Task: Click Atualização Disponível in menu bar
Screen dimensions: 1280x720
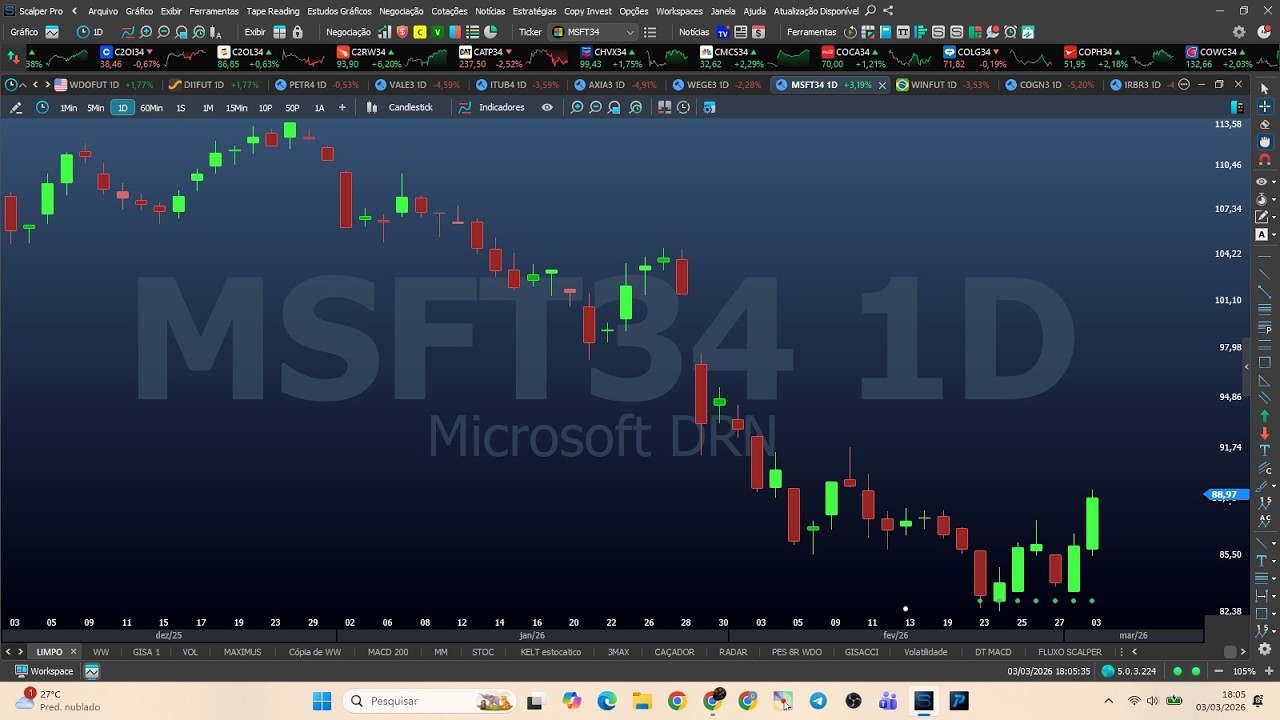Action: pyautogui.click(x=816, y=11)
